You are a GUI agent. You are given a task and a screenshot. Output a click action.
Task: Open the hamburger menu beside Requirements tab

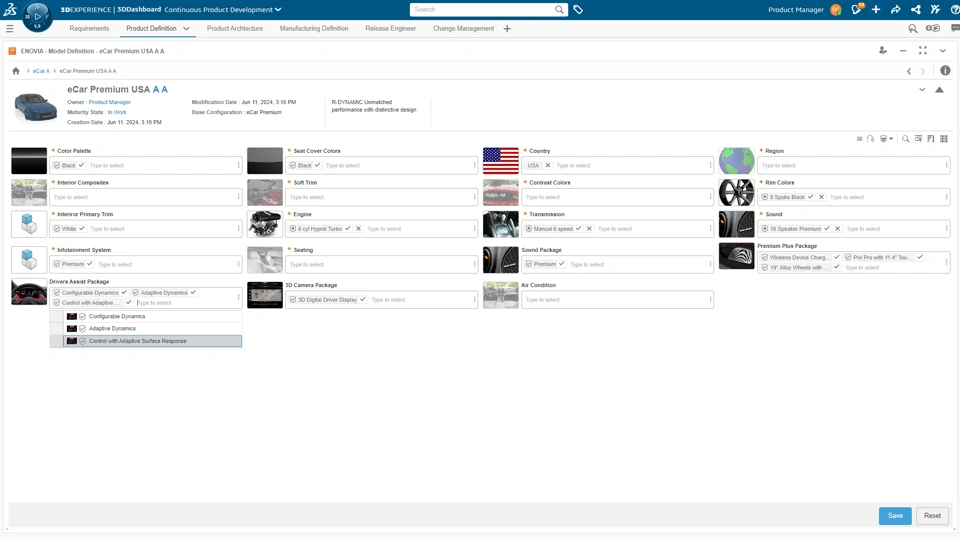pyautogui.click(x=10, y=29)
